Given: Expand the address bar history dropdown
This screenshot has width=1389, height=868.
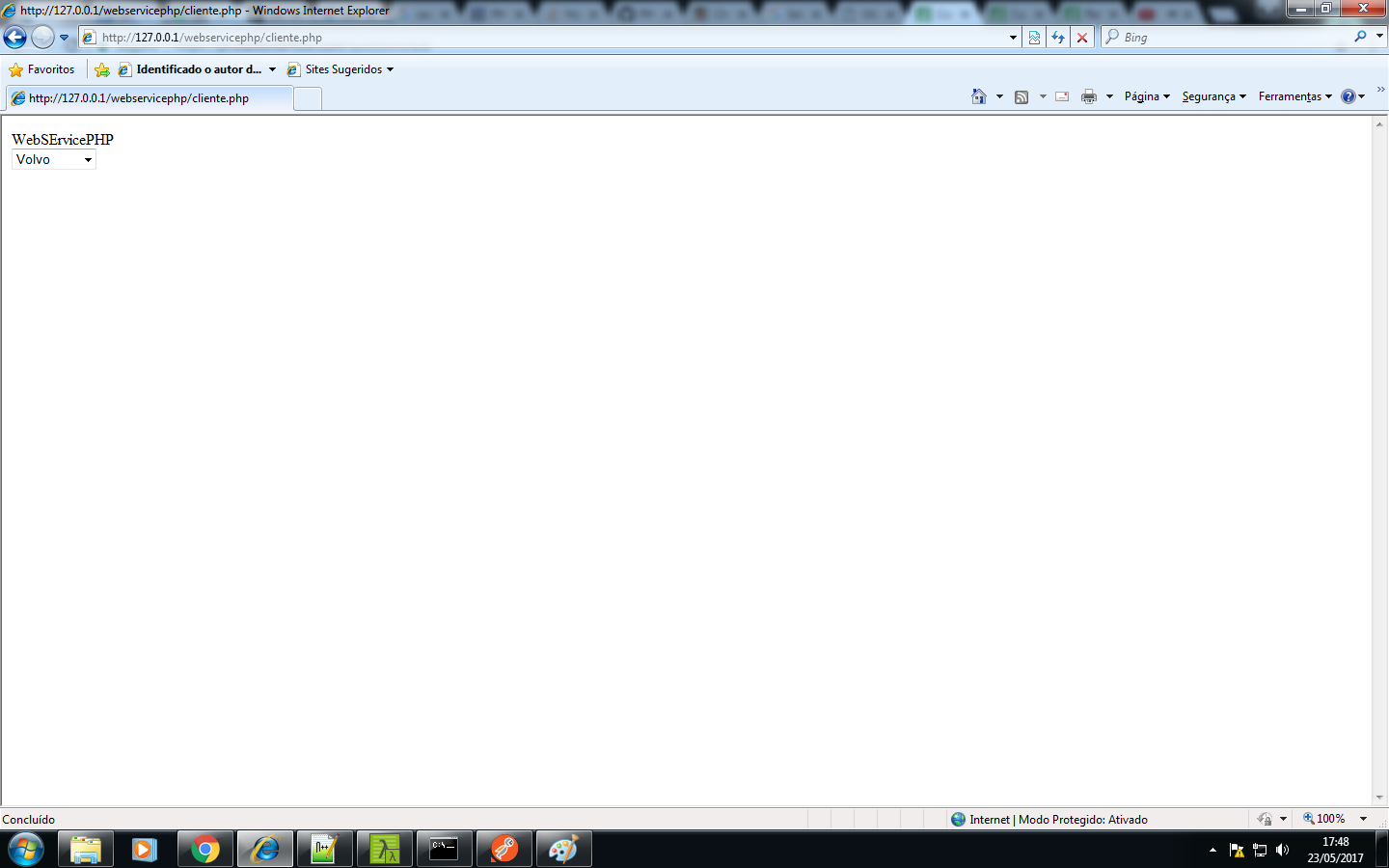Looking at the screenshot, I should [1013, 38].
